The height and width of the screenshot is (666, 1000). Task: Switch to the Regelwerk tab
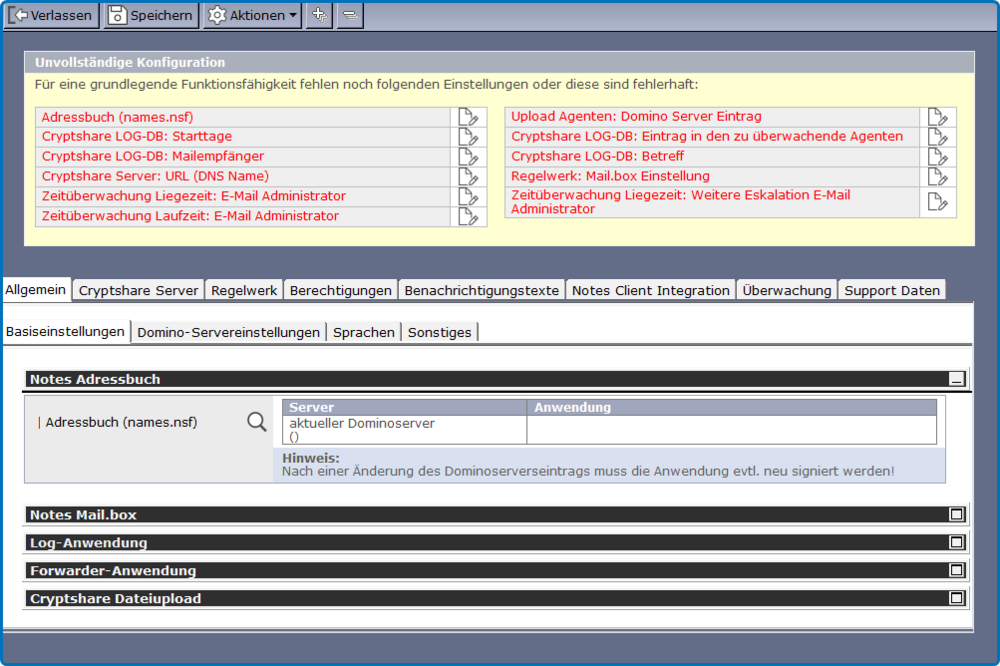[244, 290]
